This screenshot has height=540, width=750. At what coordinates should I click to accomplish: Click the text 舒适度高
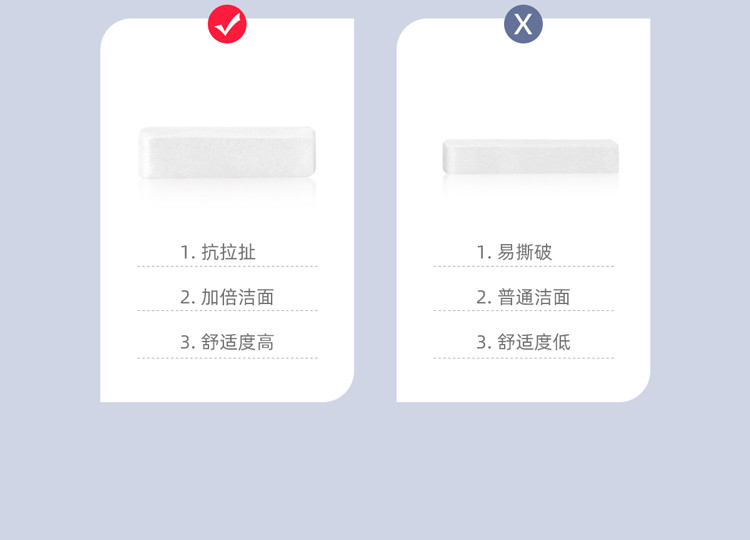237,342
